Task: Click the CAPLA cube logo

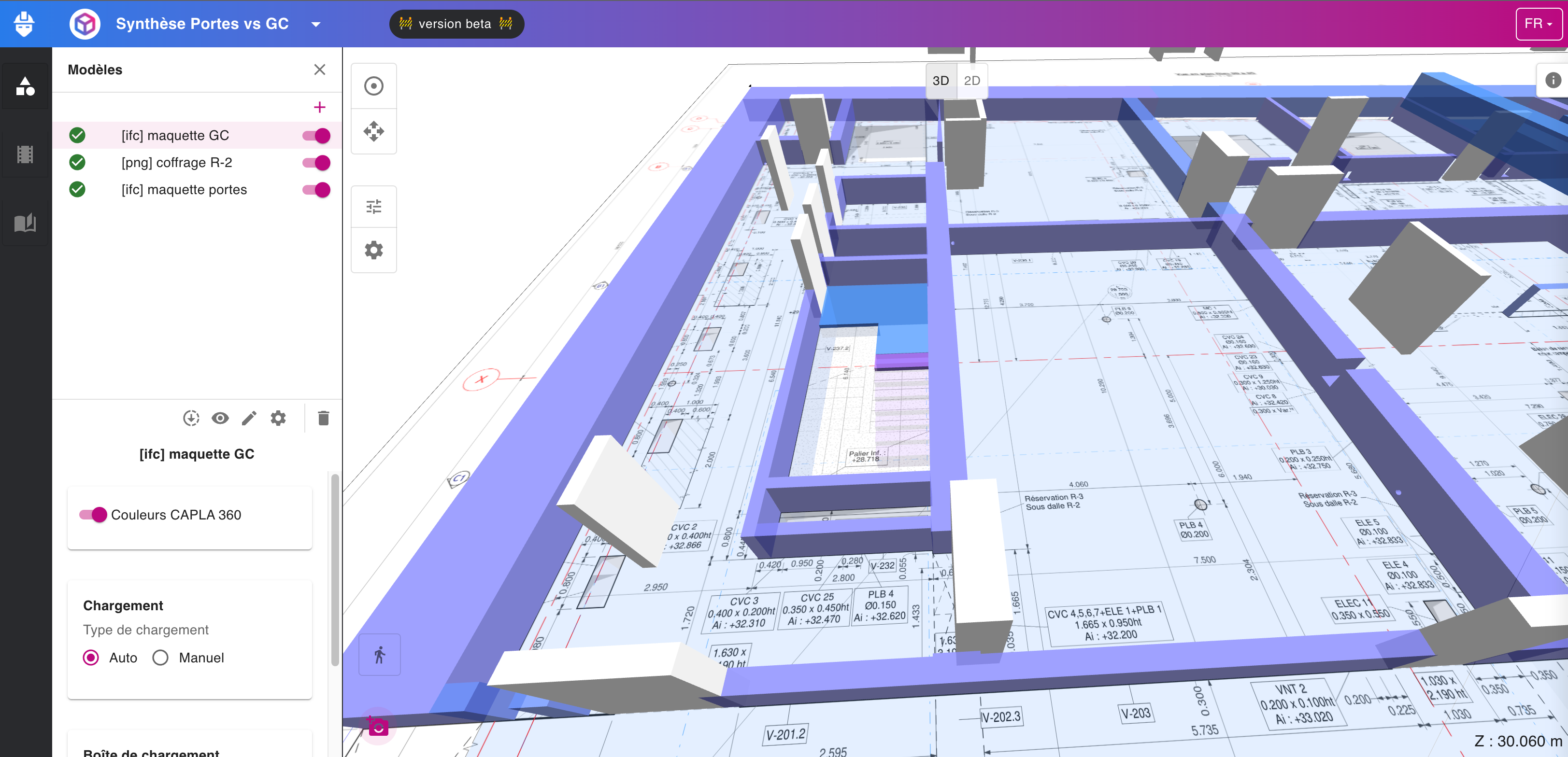Action: pyautogui.click(x=85, y=24)
